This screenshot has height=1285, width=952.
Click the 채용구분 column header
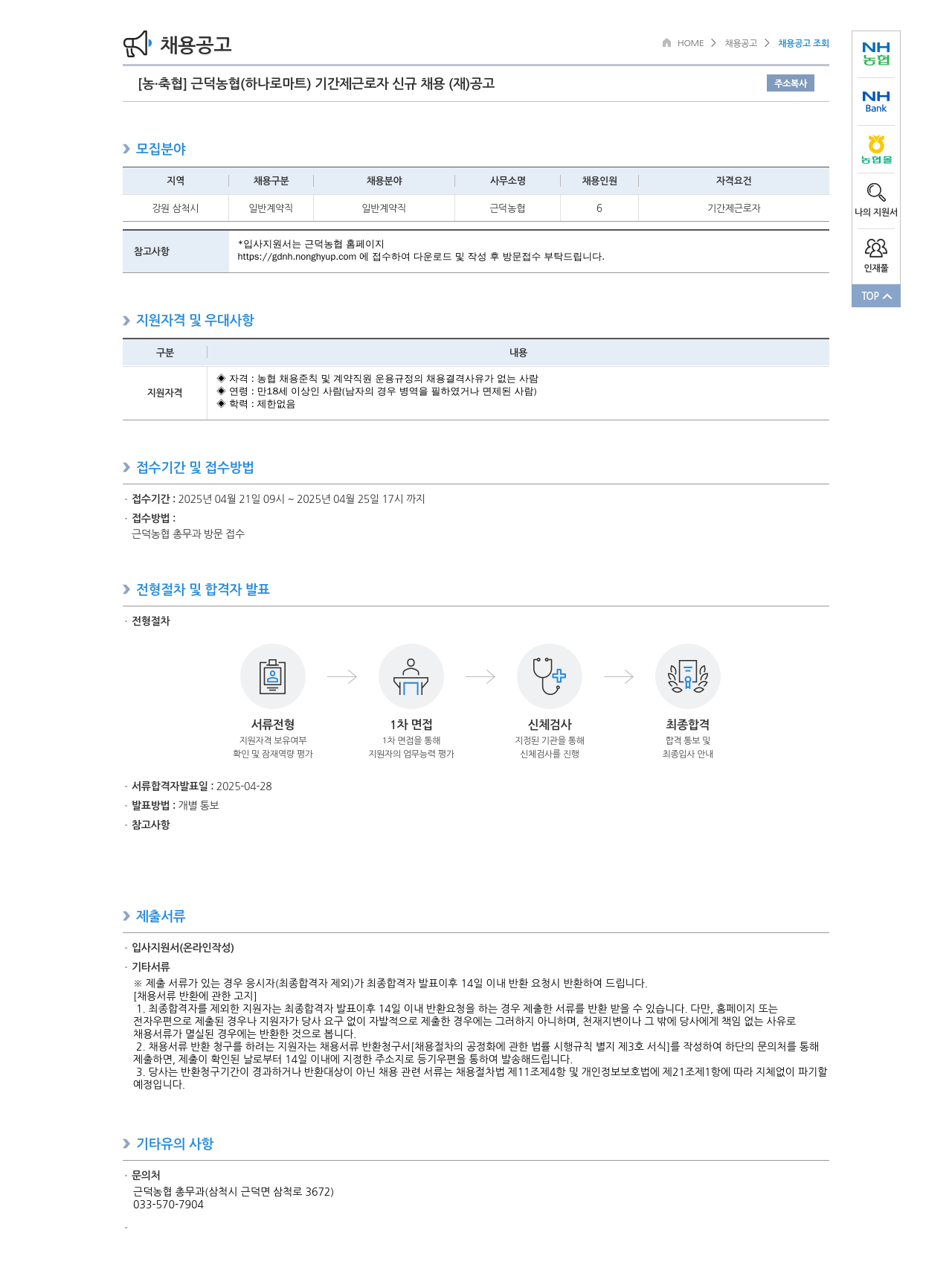[271, 181]
